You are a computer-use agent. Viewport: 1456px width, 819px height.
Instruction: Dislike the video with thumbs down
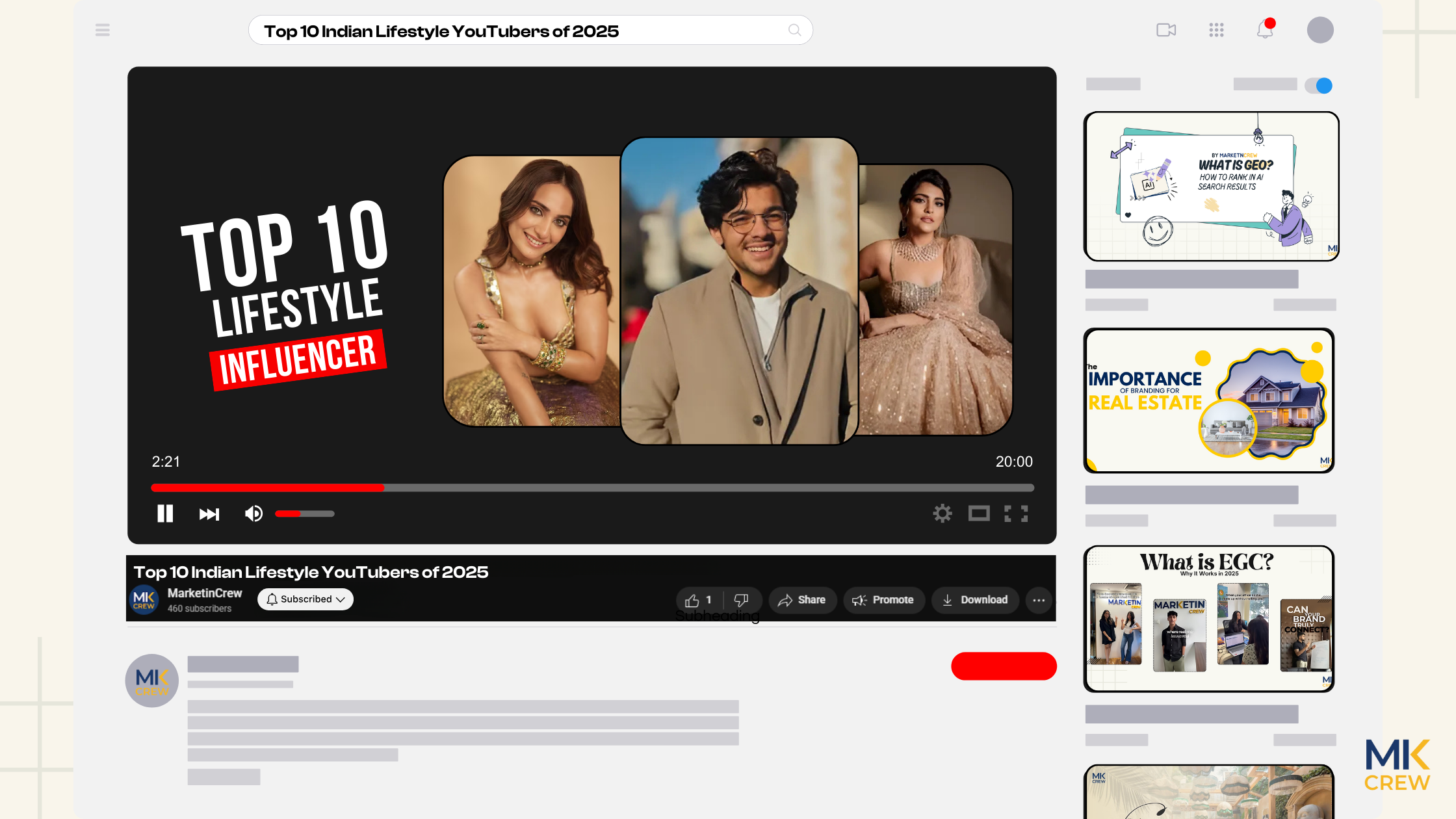(x=741, y=600)
